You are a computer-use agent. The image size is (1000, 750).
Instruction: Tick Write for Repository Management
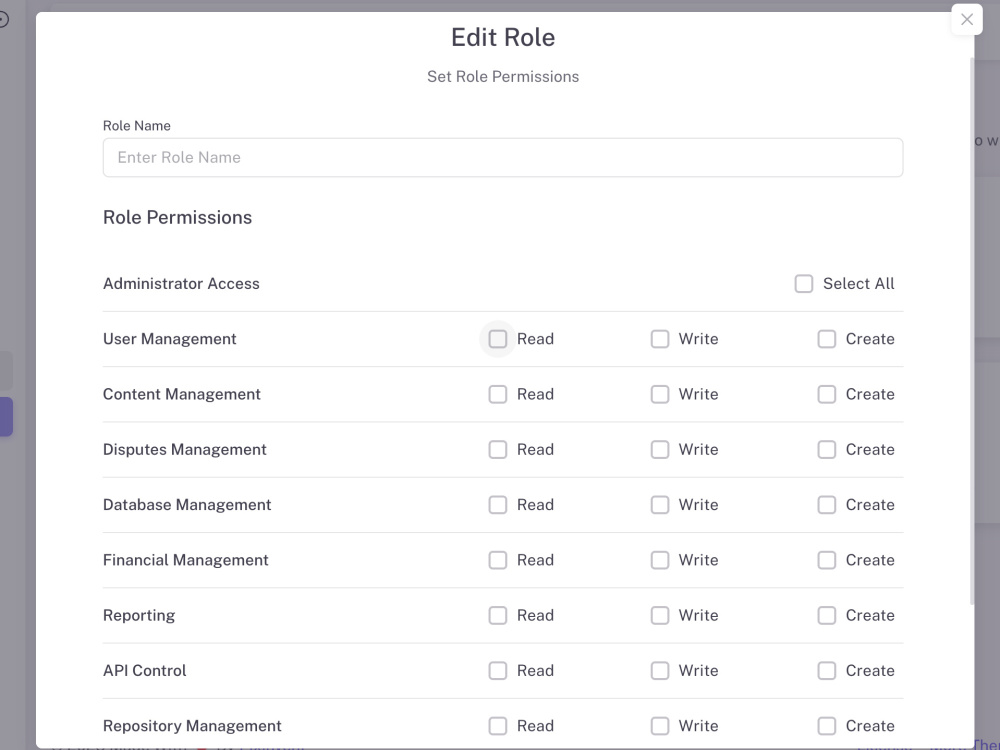[659, 726]
